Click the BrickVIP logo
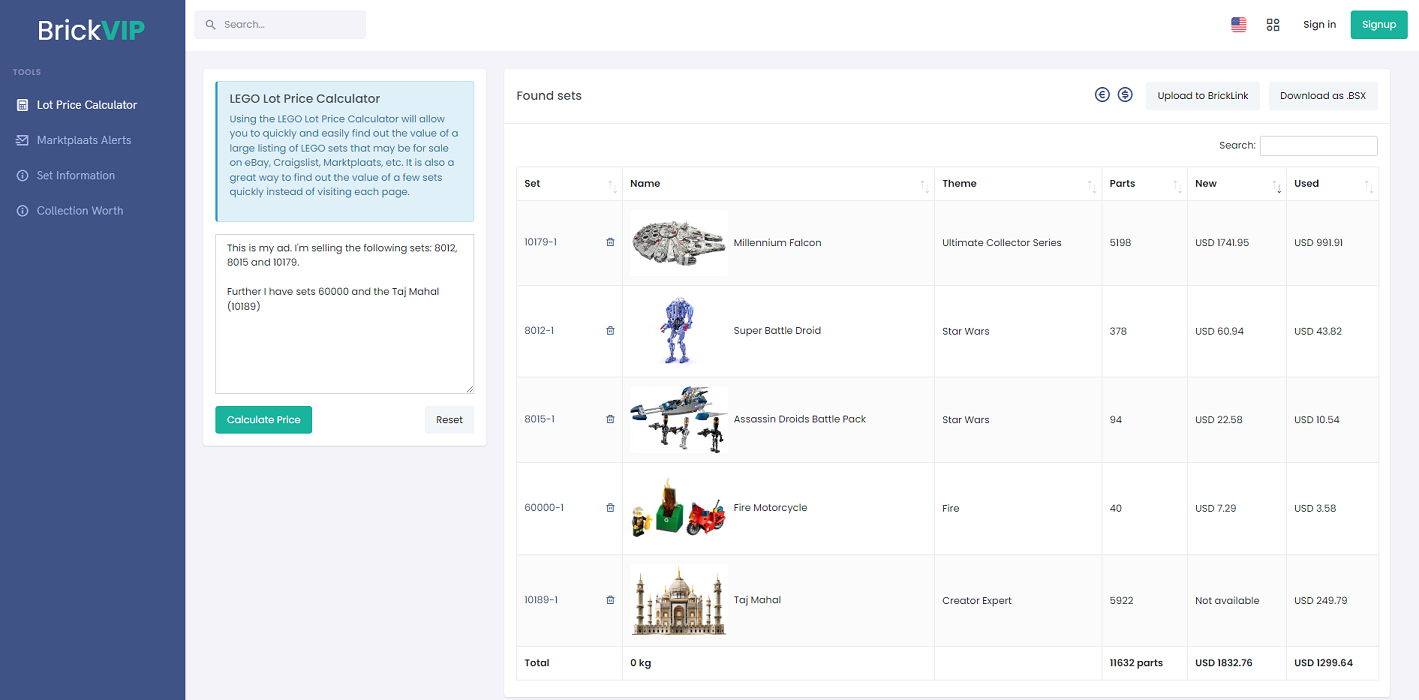Image resolution: width=1419 pixels, height=700 pixels. (x=91, y=30)
